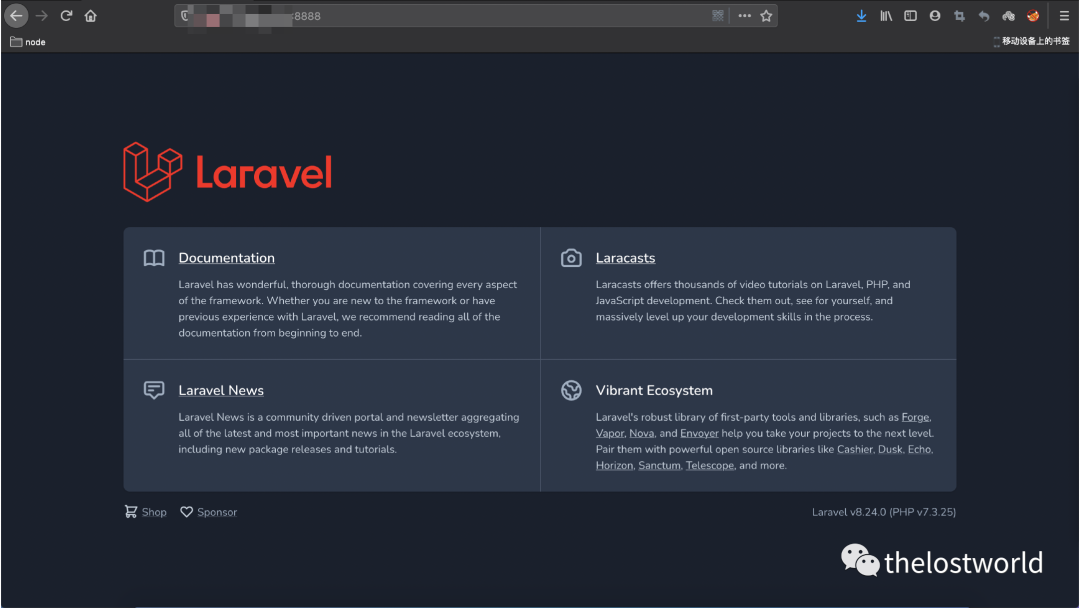
Task: Open the QR code icon in address bar
Action: (718, 16)
